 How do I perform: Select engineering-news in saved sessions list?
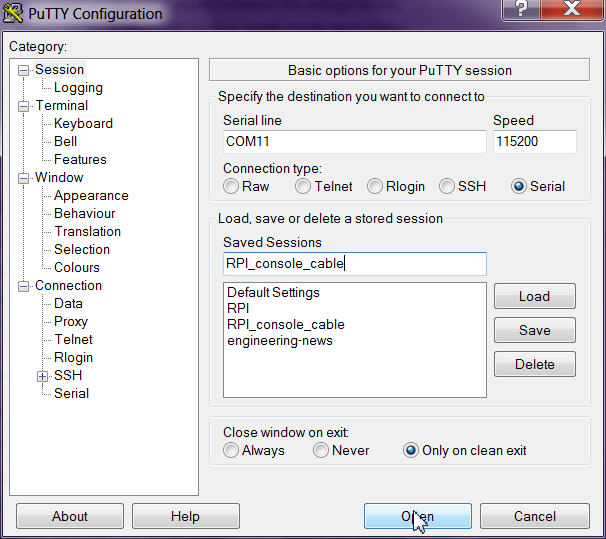(x=280, y=341)
